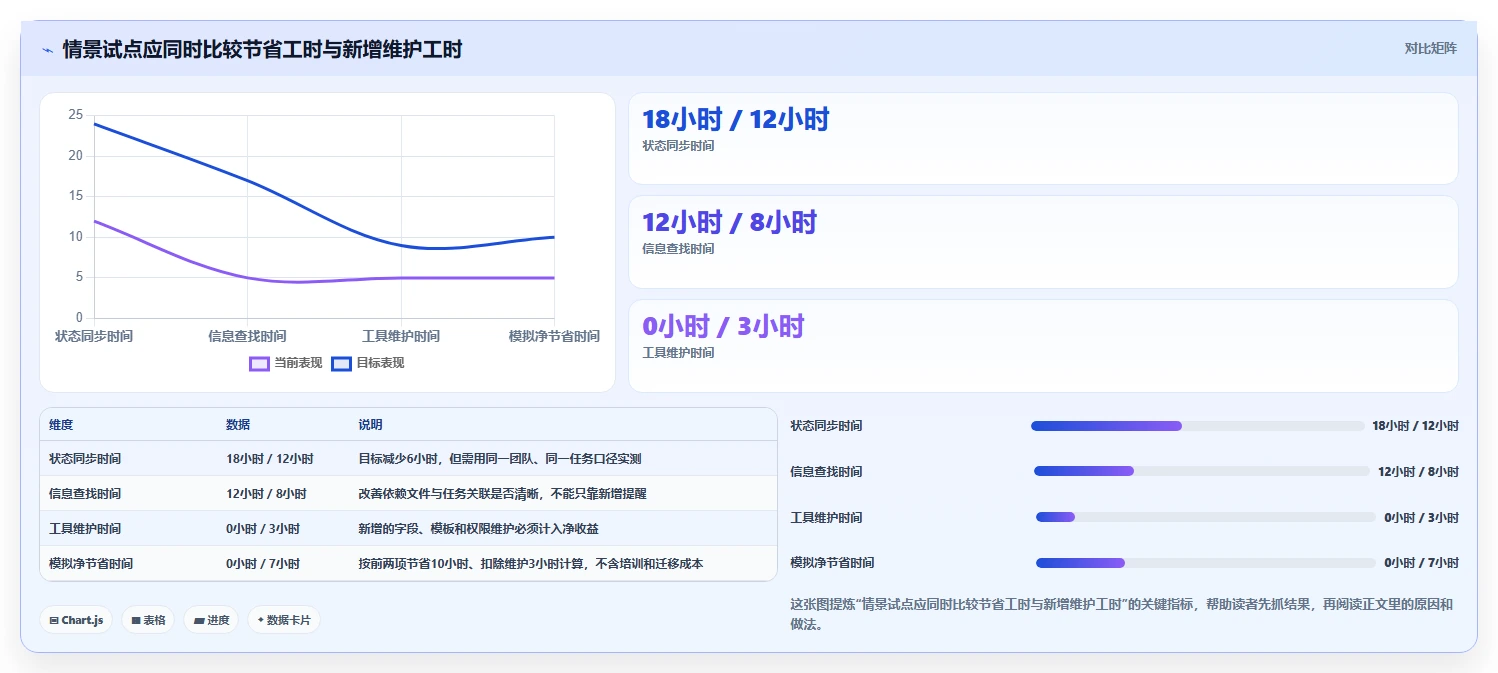
Task: Toggle the 目标表现 legend swatch
Action: [x=341, y=363]
